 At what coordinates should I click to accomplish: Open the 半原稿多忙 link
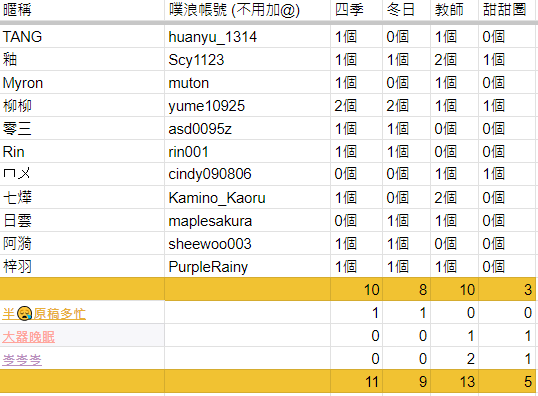point(44,314)
